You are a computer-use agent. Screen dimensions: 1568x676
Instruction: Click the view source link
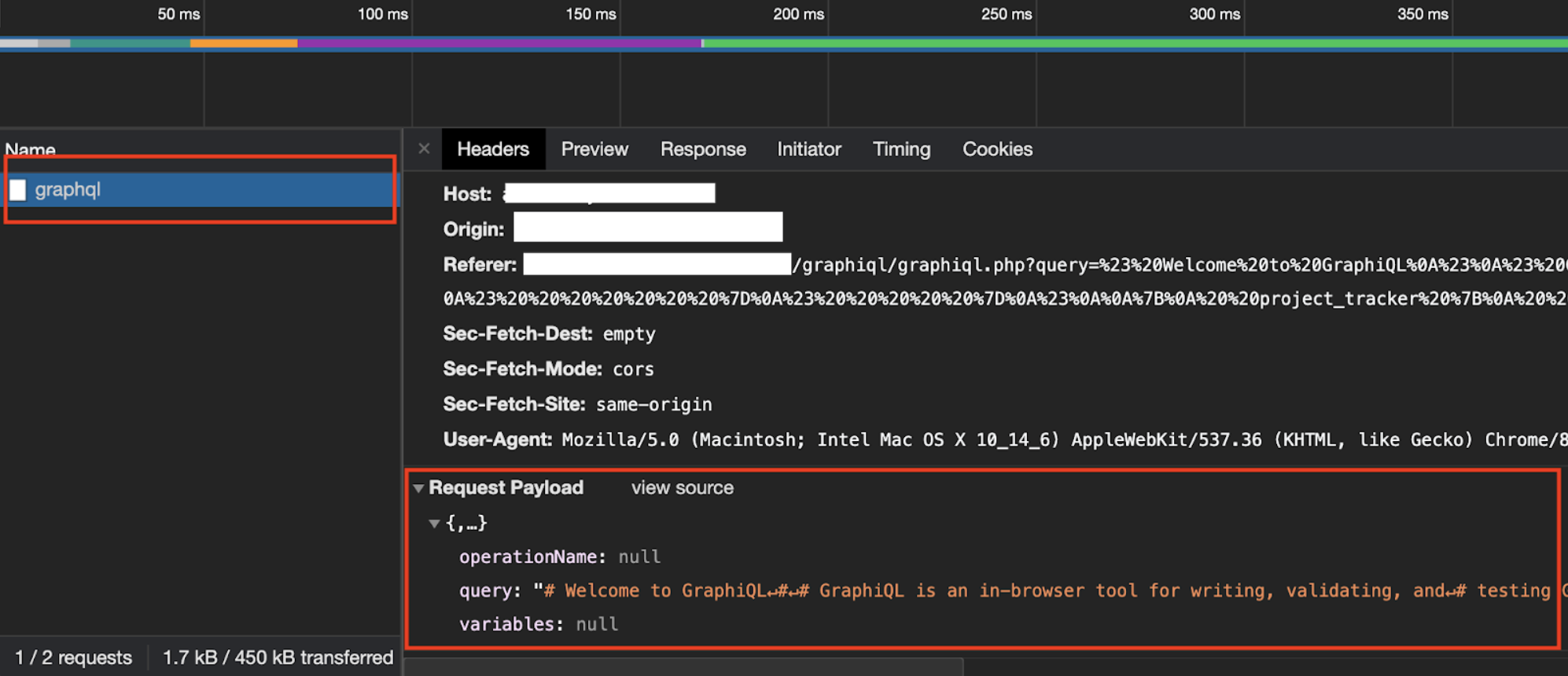pyautogui.click(x=682, y=488)
